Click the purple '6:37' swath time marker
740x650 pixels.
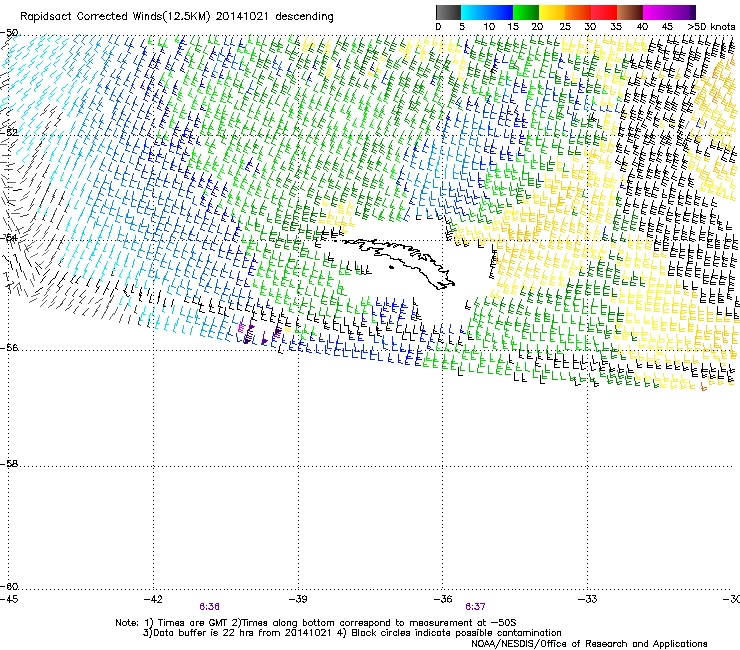pos(475,607)
